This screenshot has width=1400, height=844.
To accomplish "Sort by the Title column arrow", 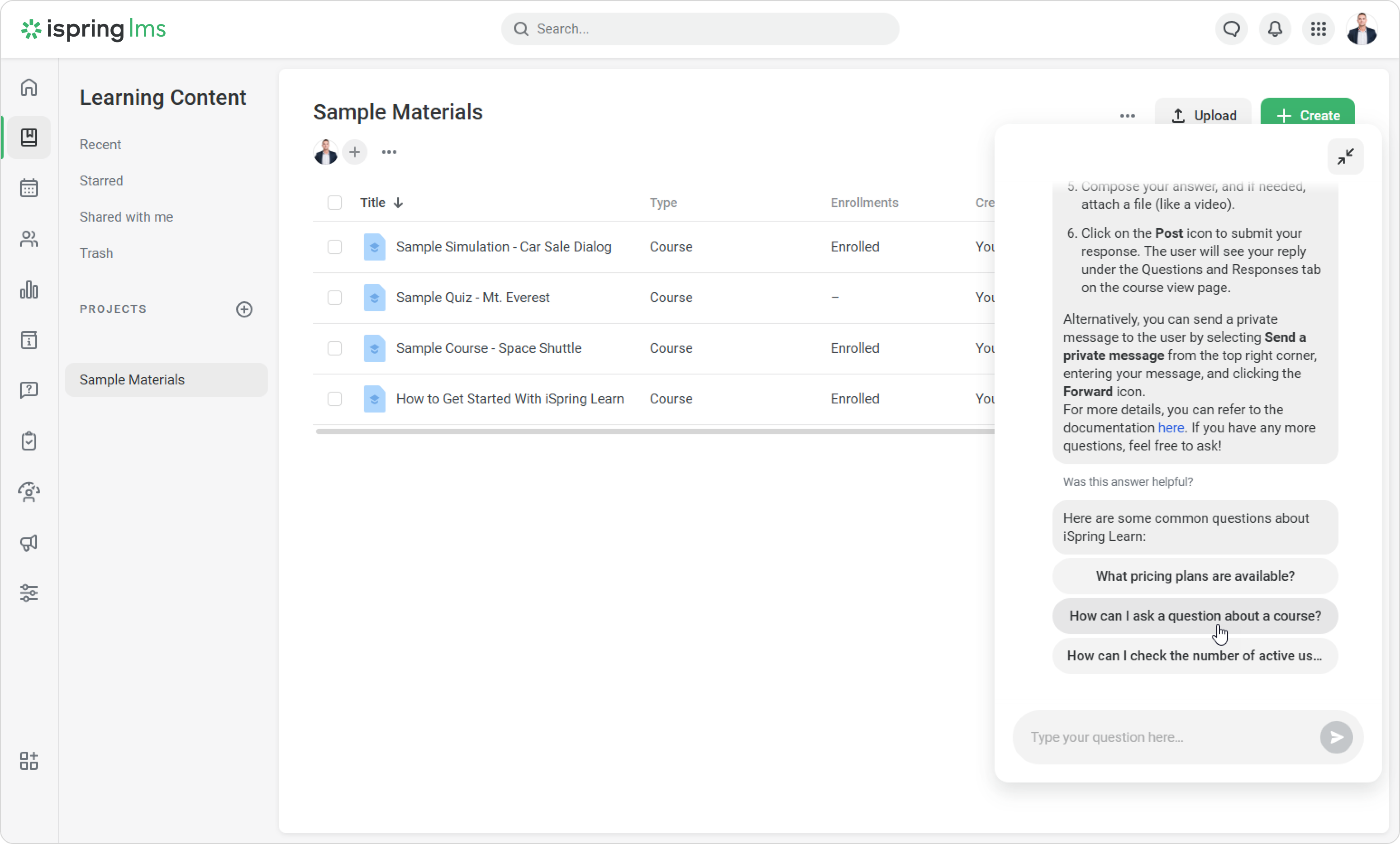I will (x=398, y=203).
